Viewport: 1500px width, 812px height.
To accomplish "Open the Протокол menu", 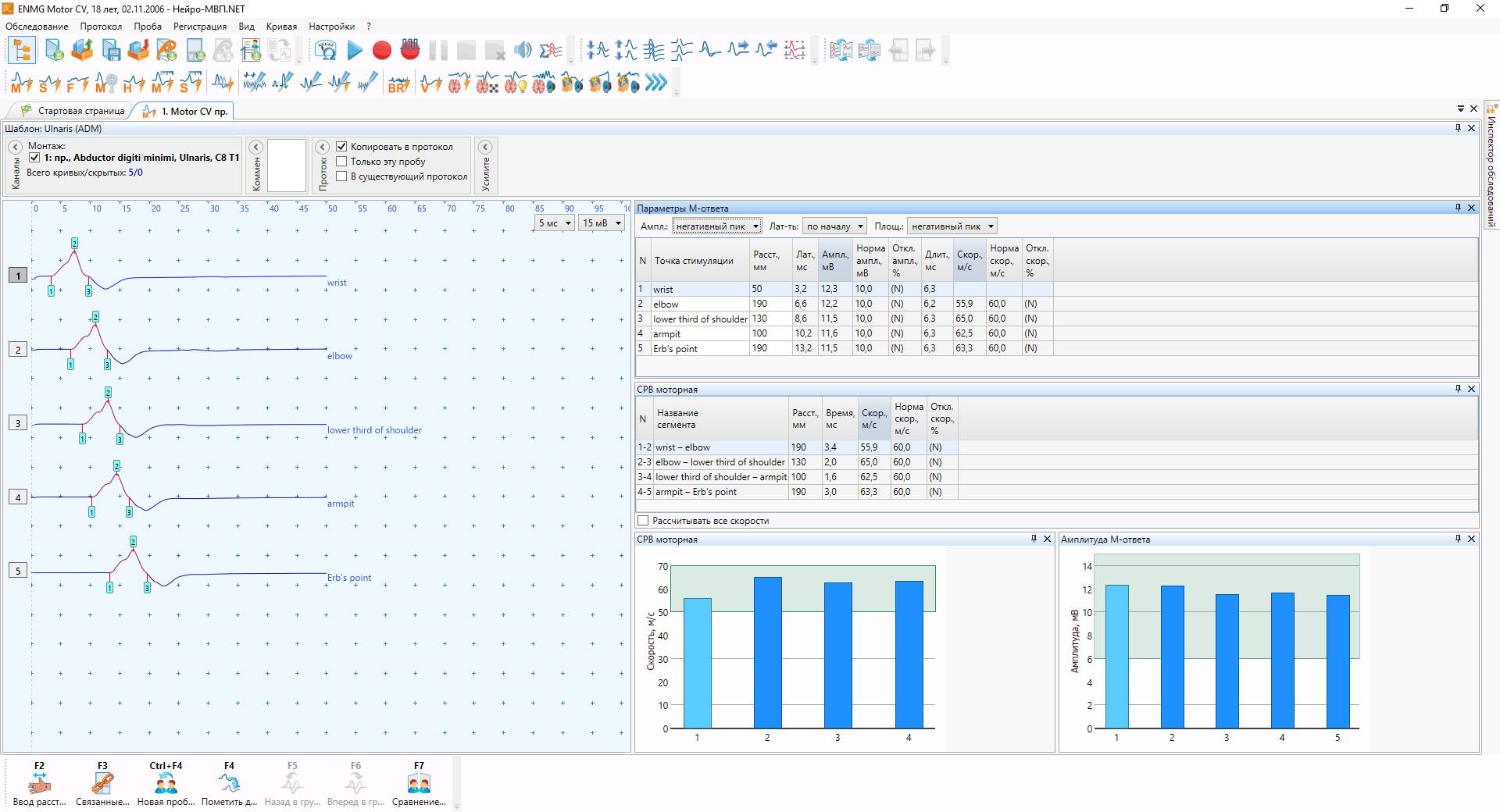I will click(x=101, y=27).
